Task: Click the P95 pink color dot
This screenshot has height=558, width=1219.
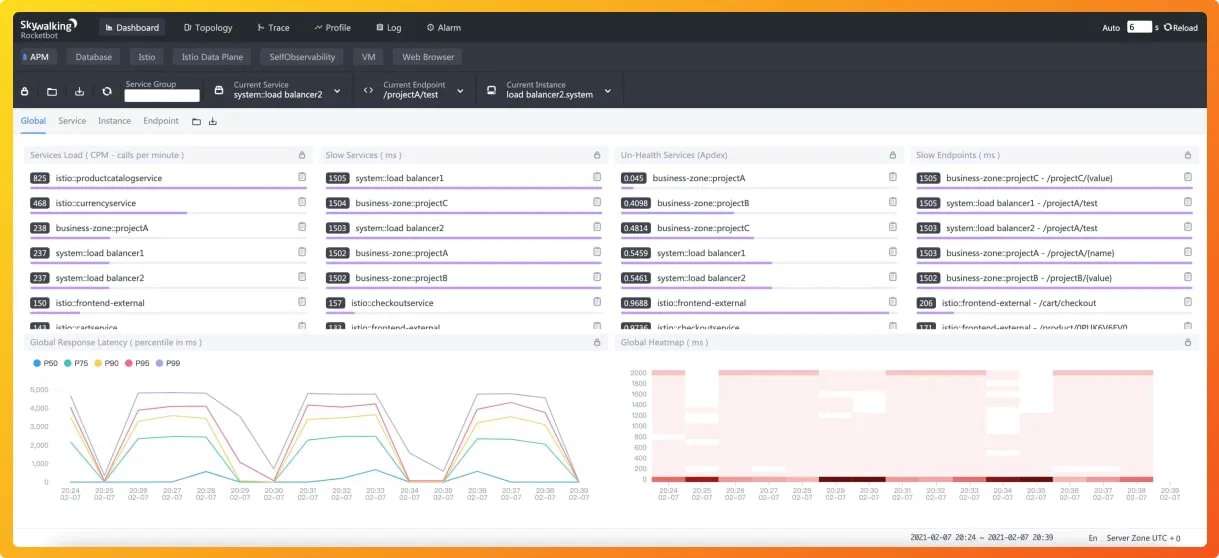Action: (x=128, y=363)
